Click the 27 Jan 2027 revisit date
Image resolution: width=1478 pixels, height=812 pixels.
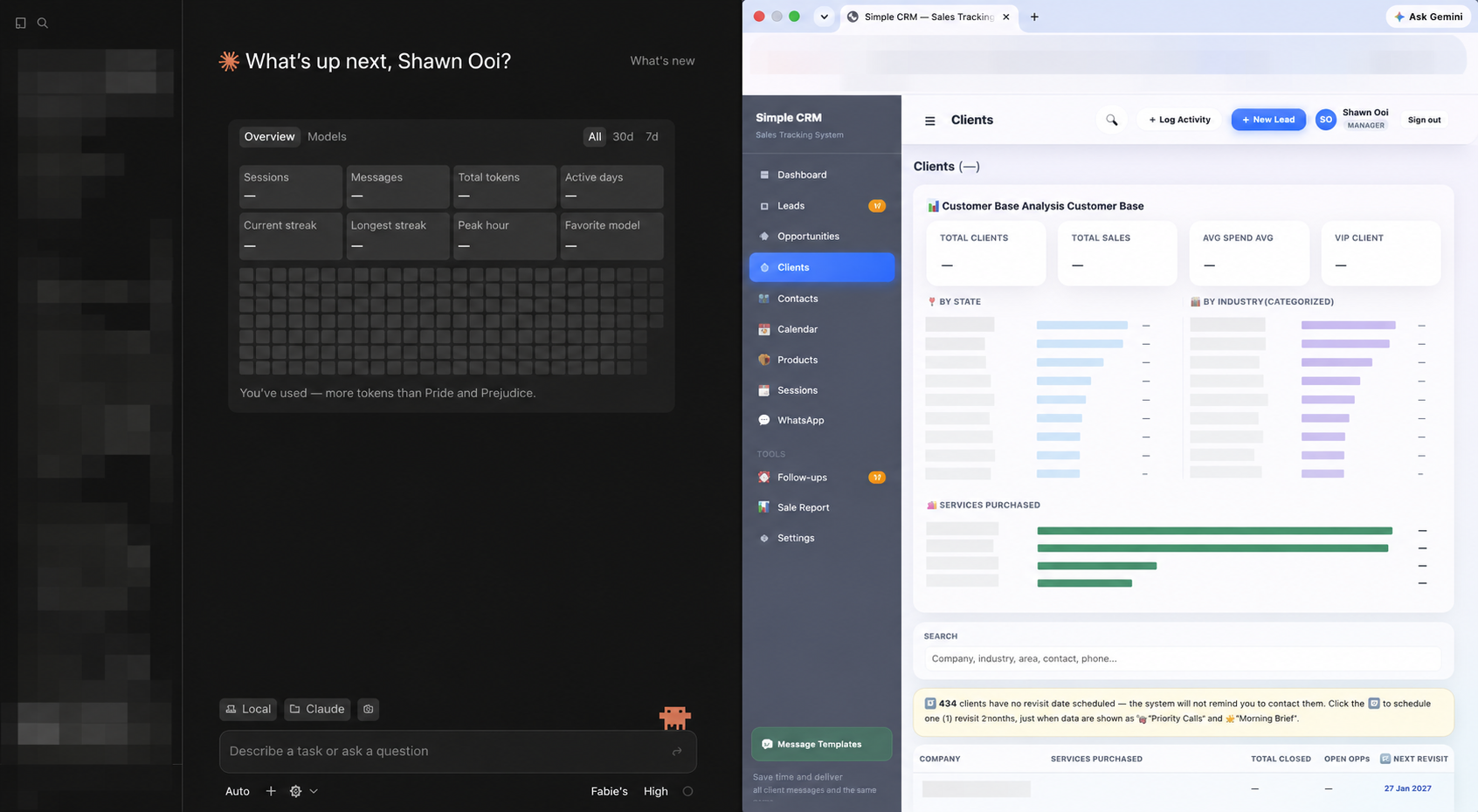tap(1407, 788)
